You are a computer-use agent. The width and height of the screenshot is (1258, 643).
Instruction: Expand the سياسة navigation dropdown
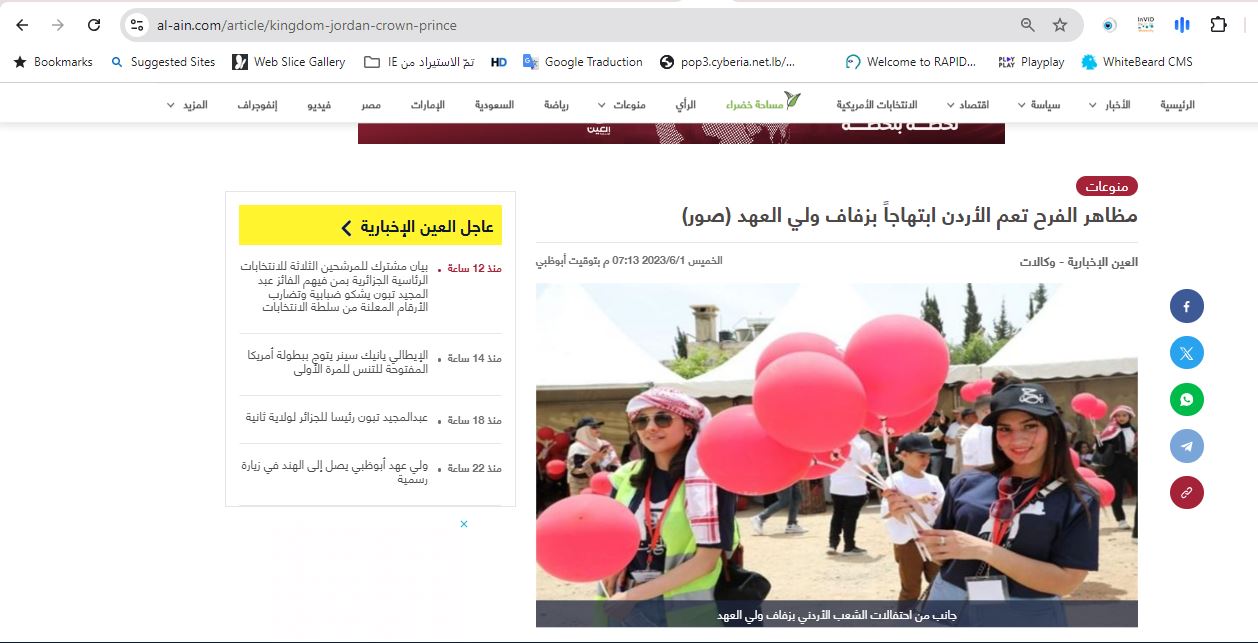(x=1039, y=105)
